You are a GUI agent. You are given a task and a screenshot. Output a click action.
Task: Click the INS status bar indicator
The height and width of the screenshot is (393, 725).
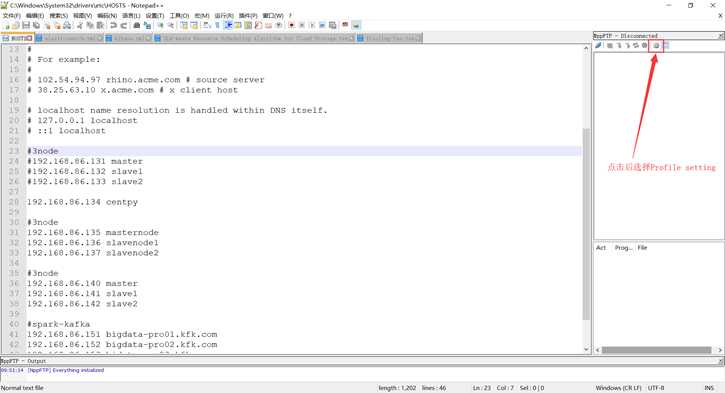(709, 388)
